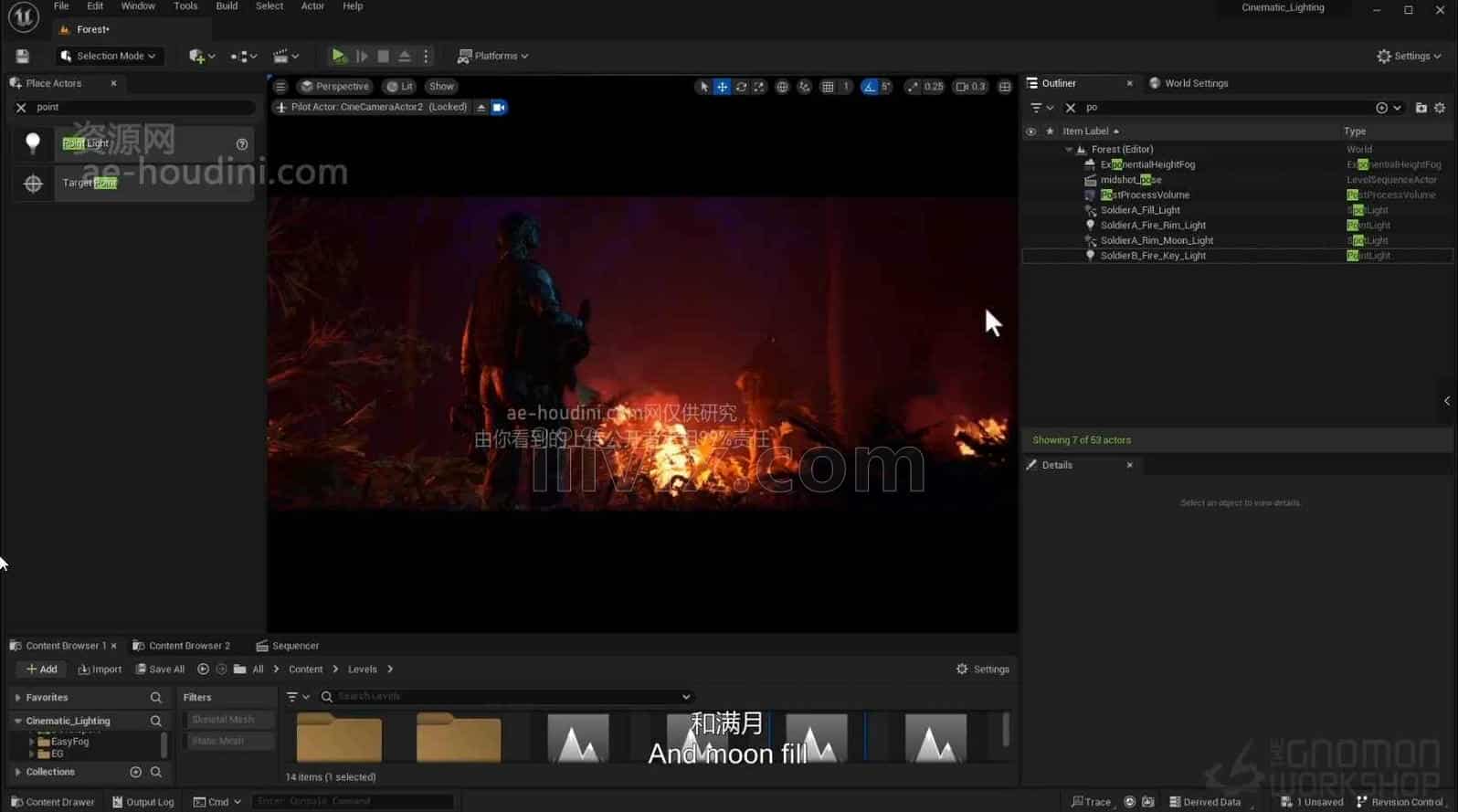This screenshot has height=812, width=1458.
Task: Open the Selection Mode dropdown
Action: (x=108, y=56)
